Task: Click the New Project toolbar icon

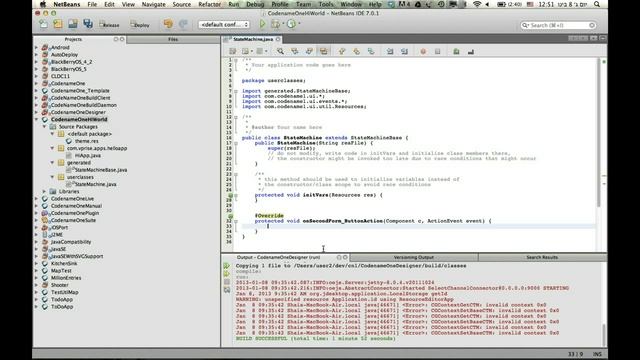Action: 58,24
